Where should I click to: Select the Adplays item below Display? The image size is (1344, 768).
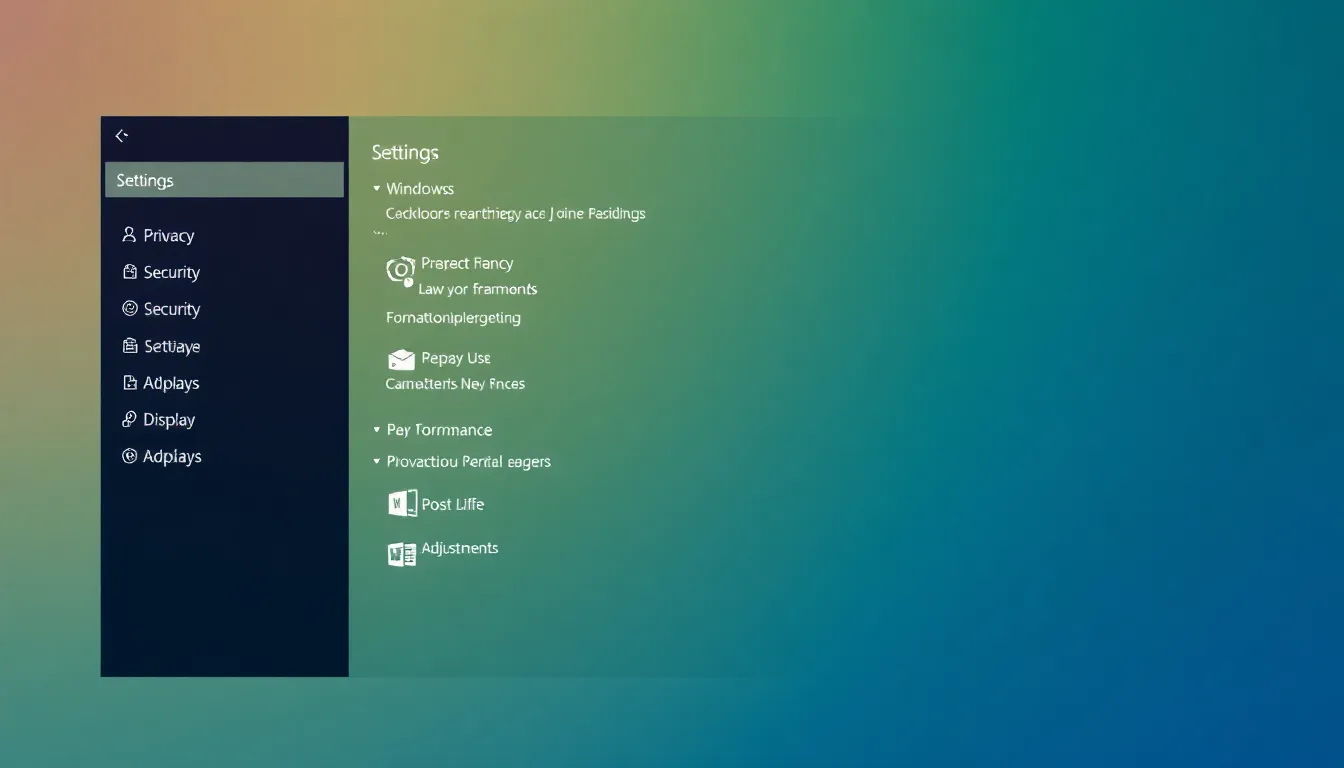pyautogui.click(x=172, y=456)
